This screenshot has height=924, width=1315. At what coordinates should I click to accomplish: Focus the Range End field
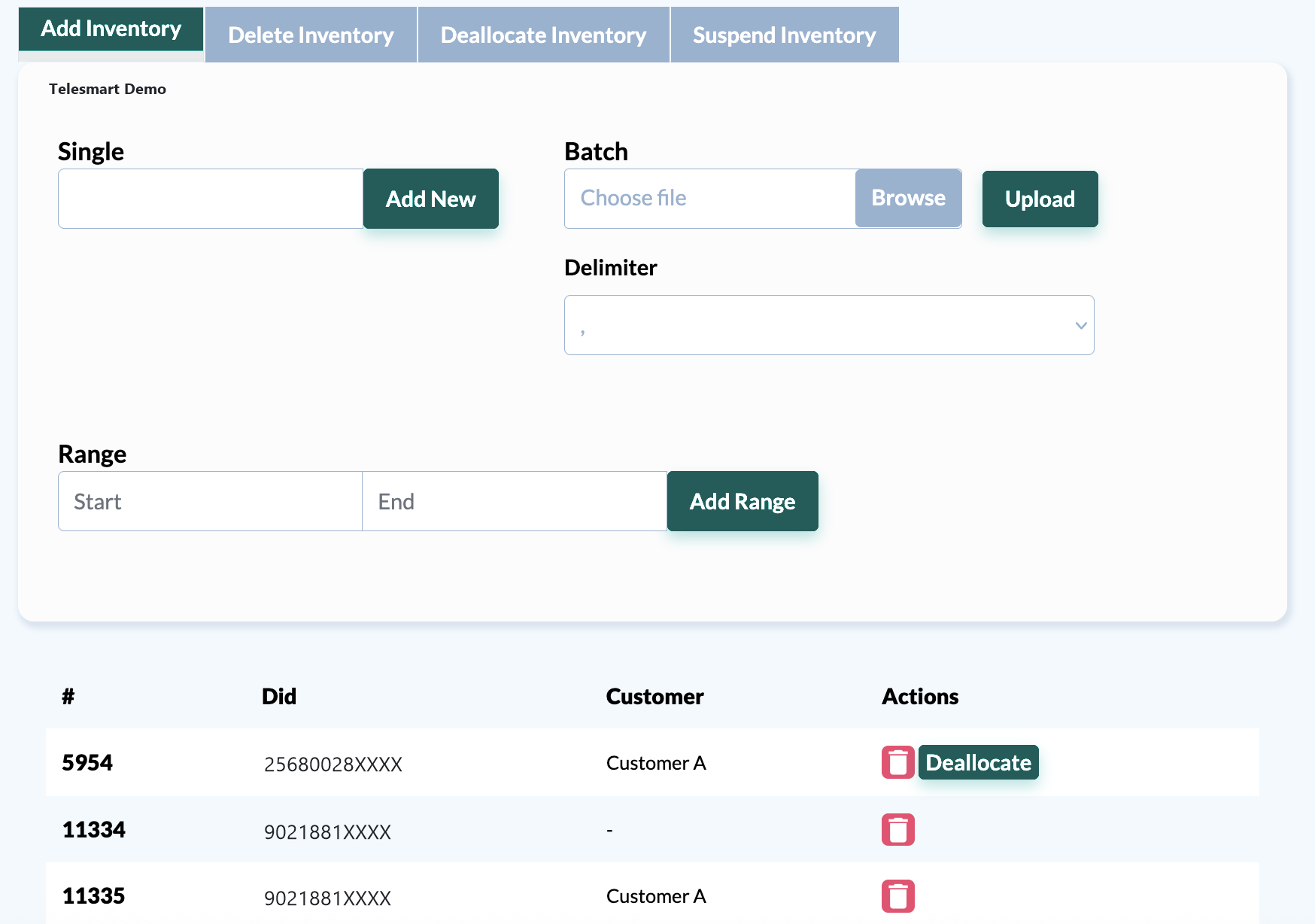(515, 501)
